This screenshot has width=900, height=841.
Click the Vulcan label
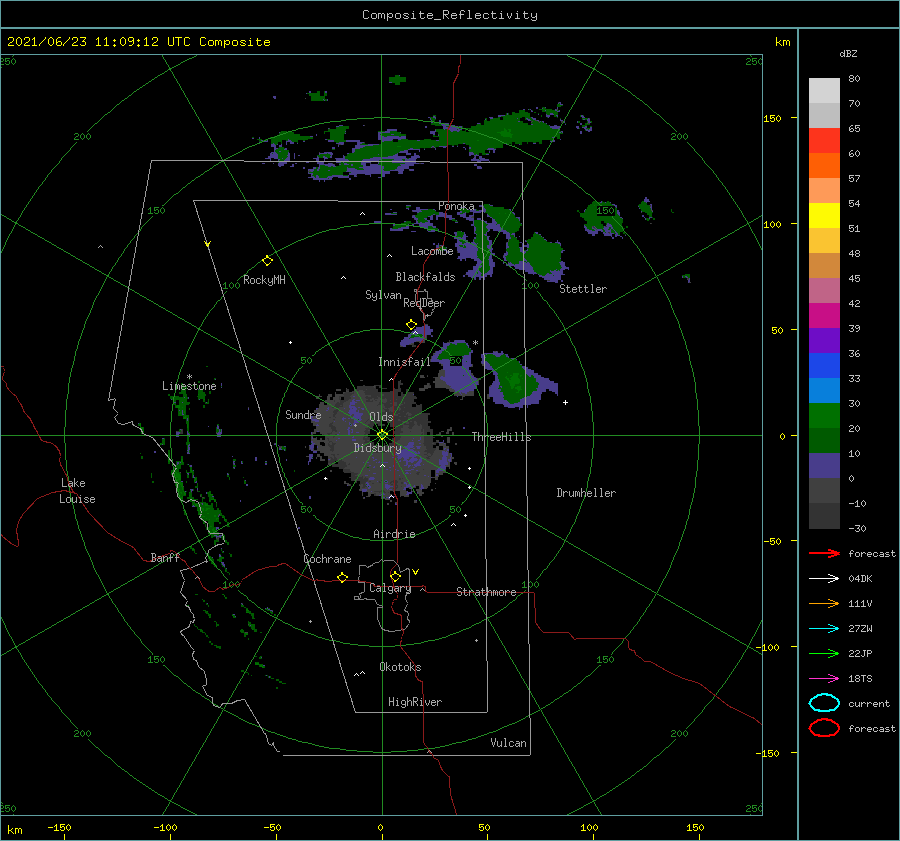(508, 743)
